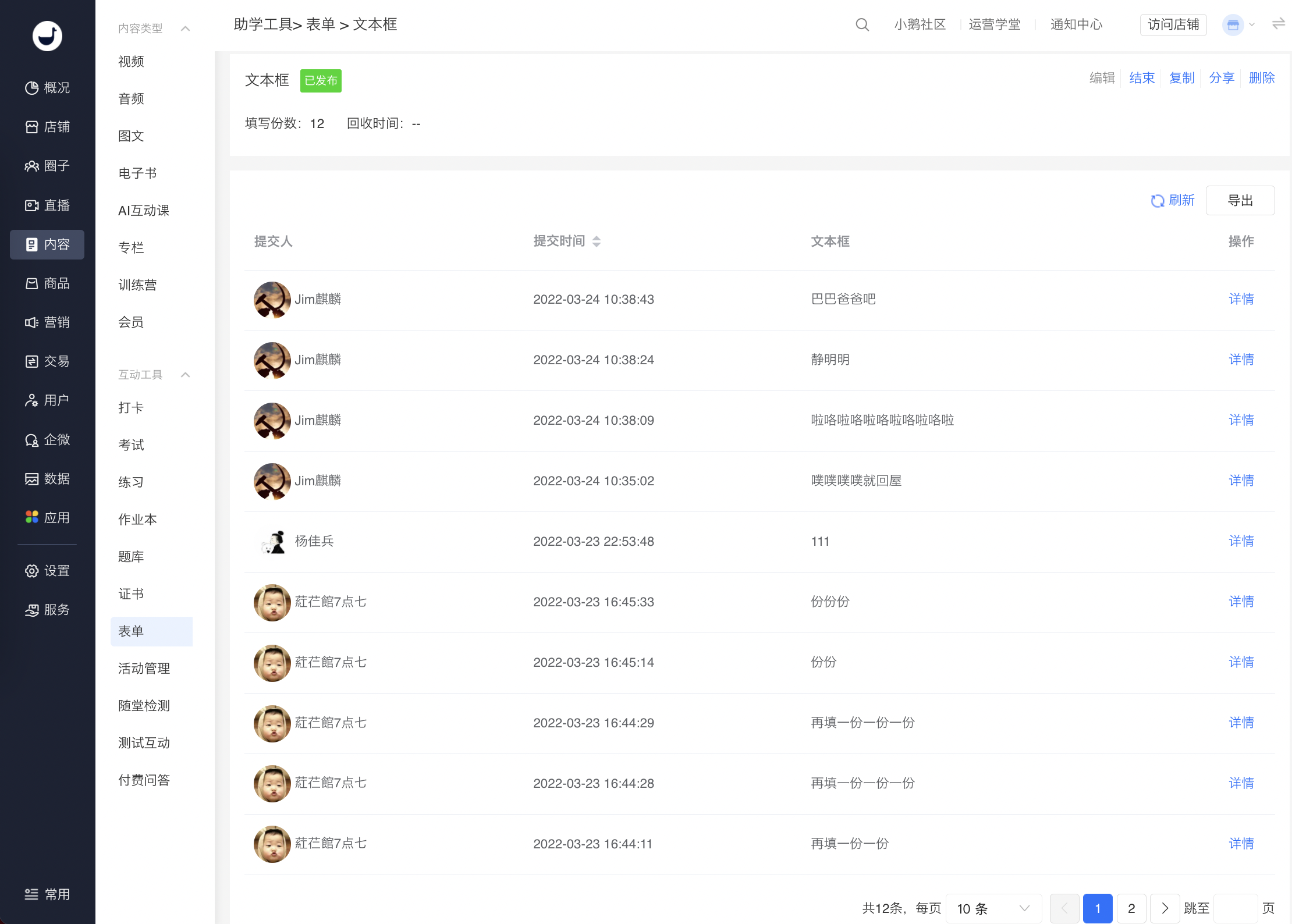Viewport: 1292px width, 924px height.
Task: Collapse the 内容类型 section
Action: pyautogui.click(x=186, y=29)
